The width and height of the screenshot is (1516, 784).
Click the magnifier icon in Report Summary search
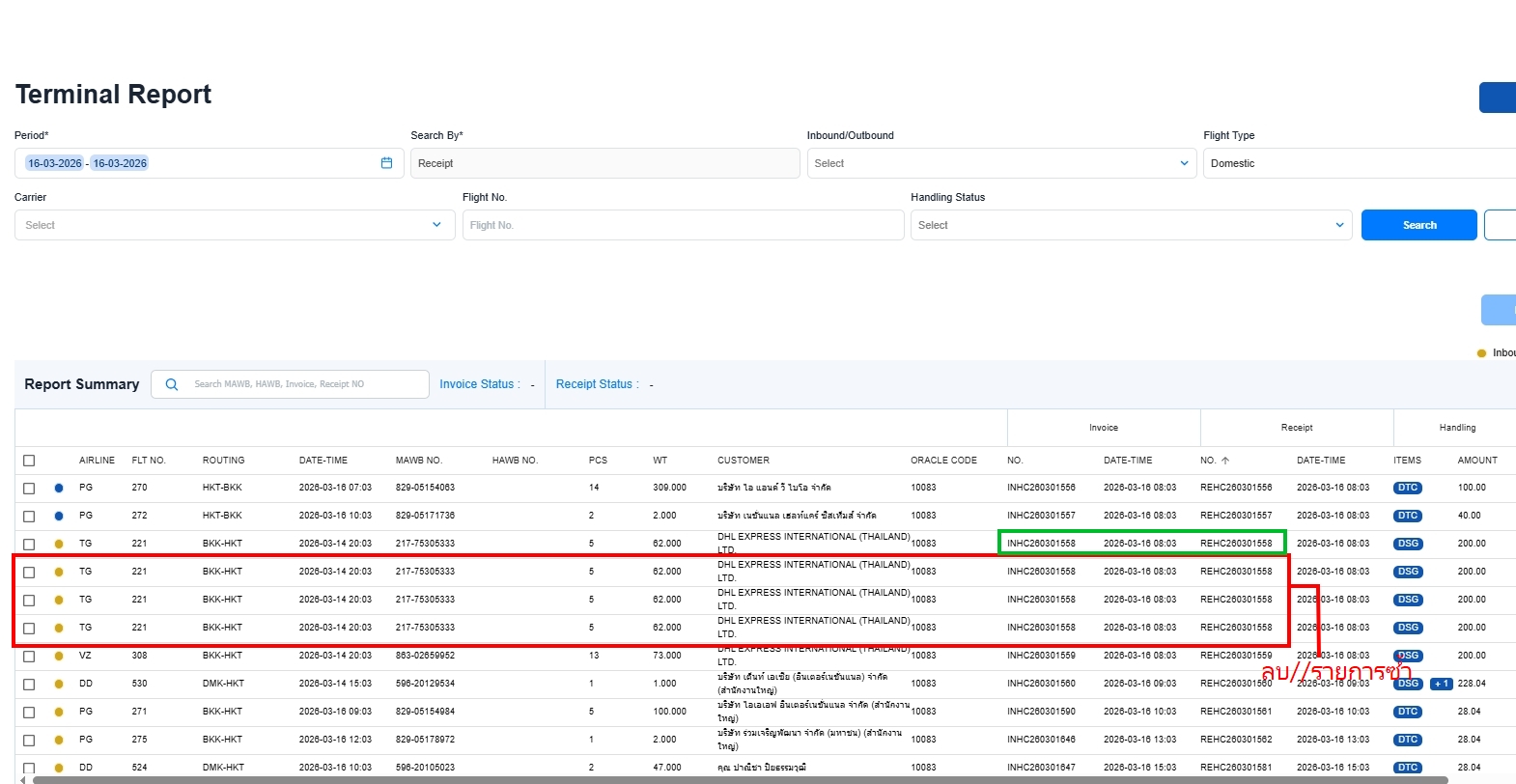[172, 384]
